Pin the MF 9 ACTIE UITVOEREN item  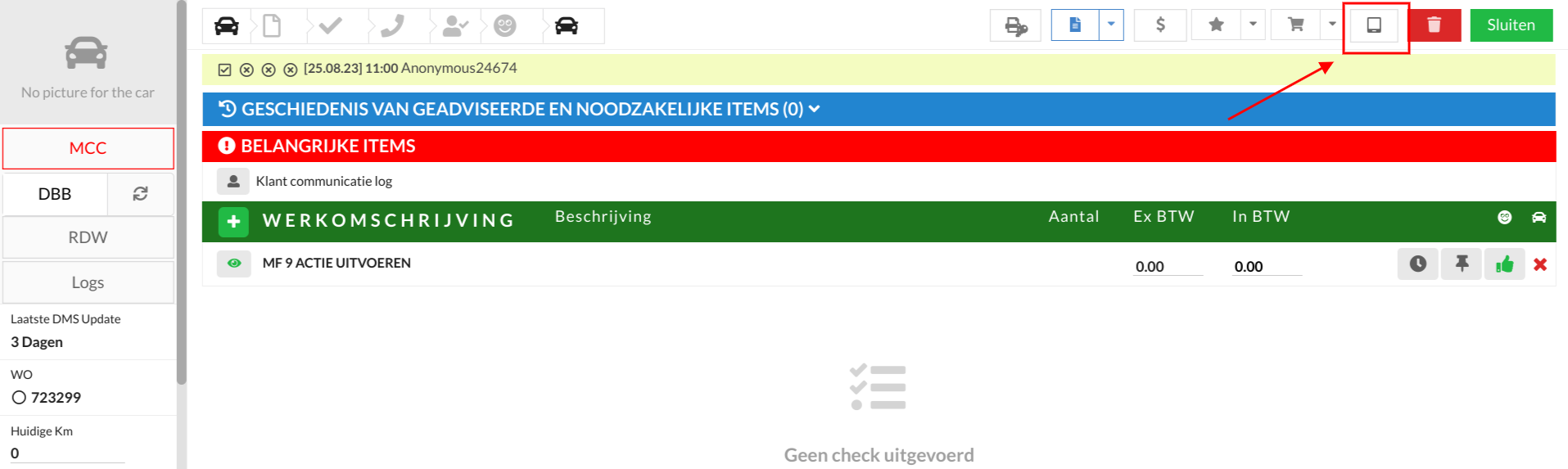pos(1462,264)
